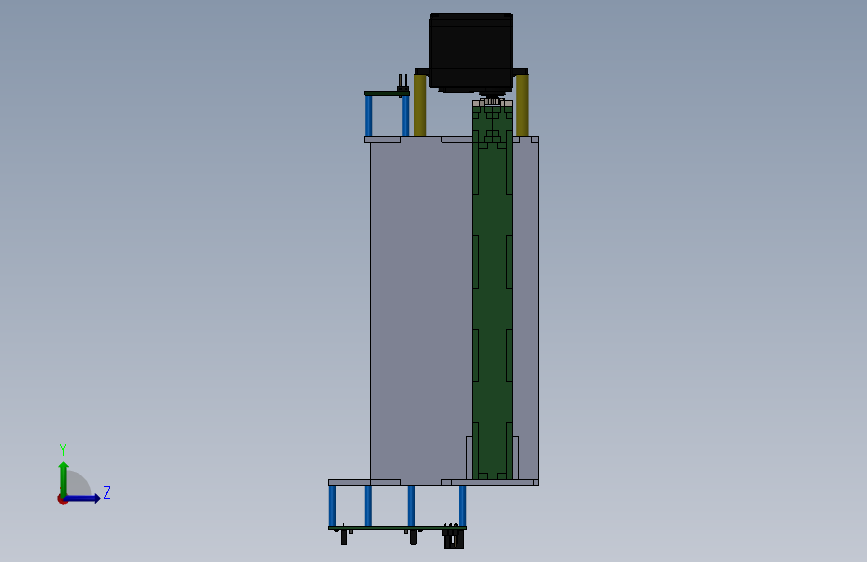Select the small green PCB at top left
The width and height of the screenshot is (867, 562).
click(387, 93)
